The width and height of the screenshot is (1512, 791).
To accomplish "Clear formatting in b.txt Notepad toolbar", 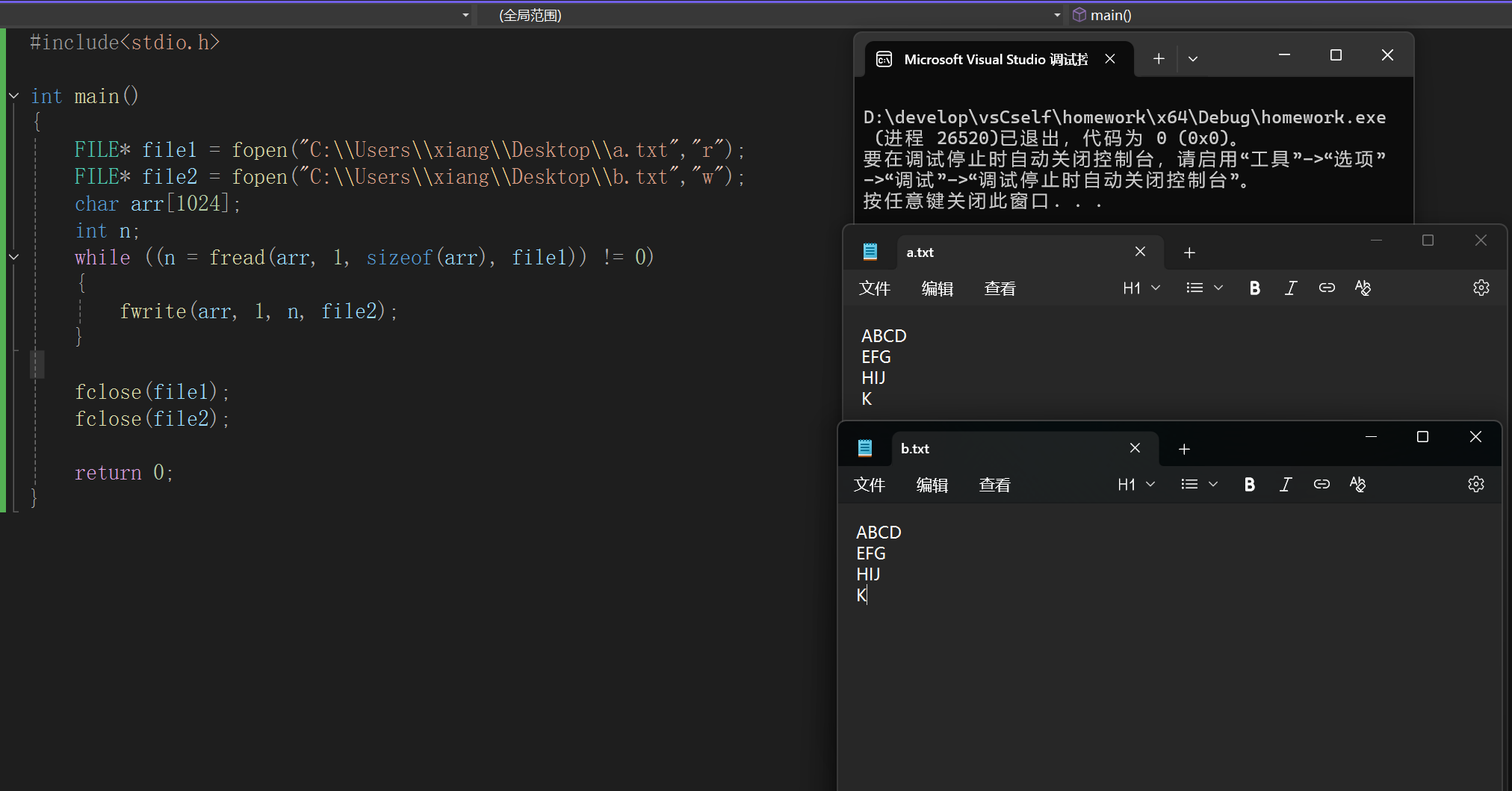I will pos(1357,484).
